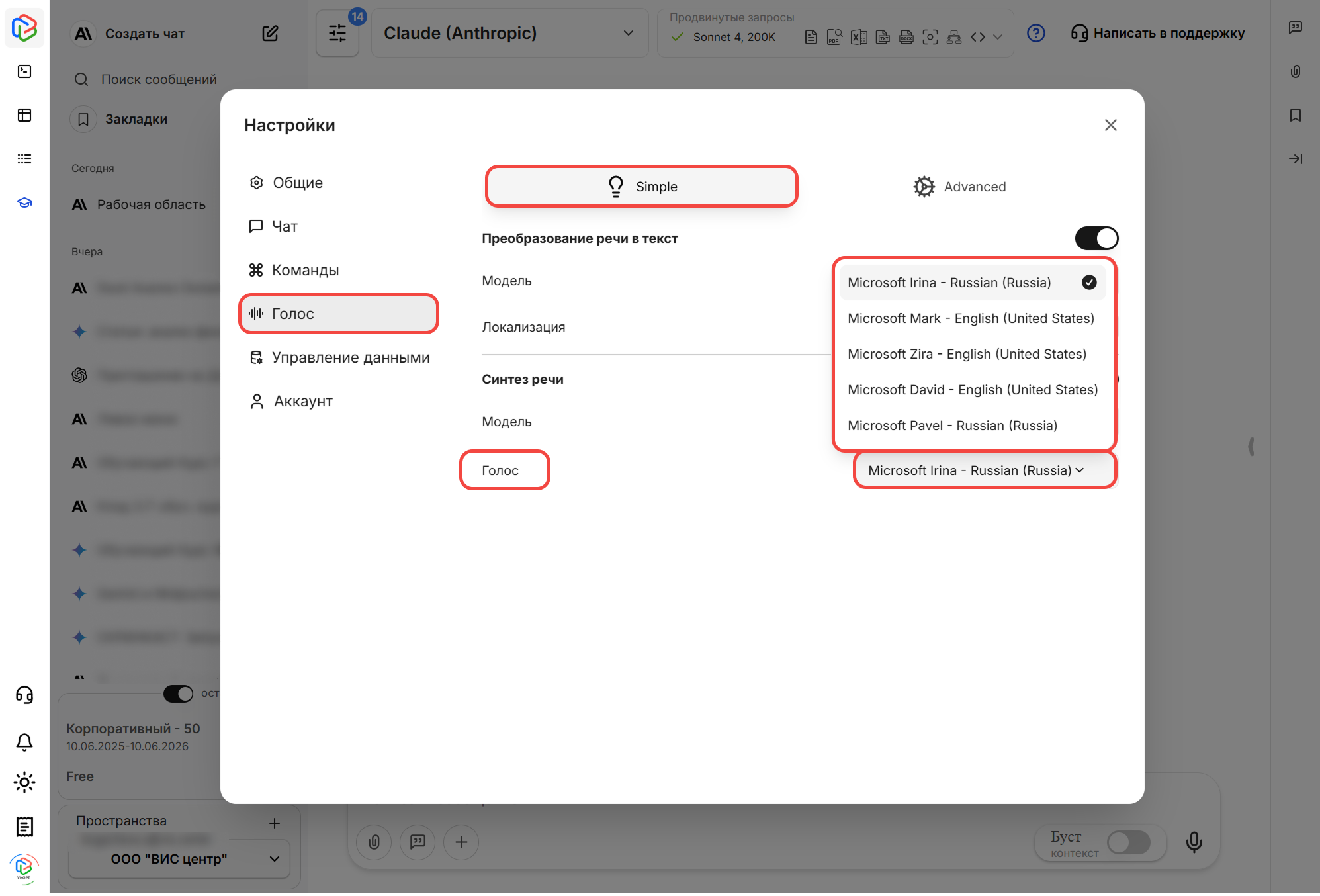
Task: Toggle the Буст контекст switch
Action: coord(1129,842)
